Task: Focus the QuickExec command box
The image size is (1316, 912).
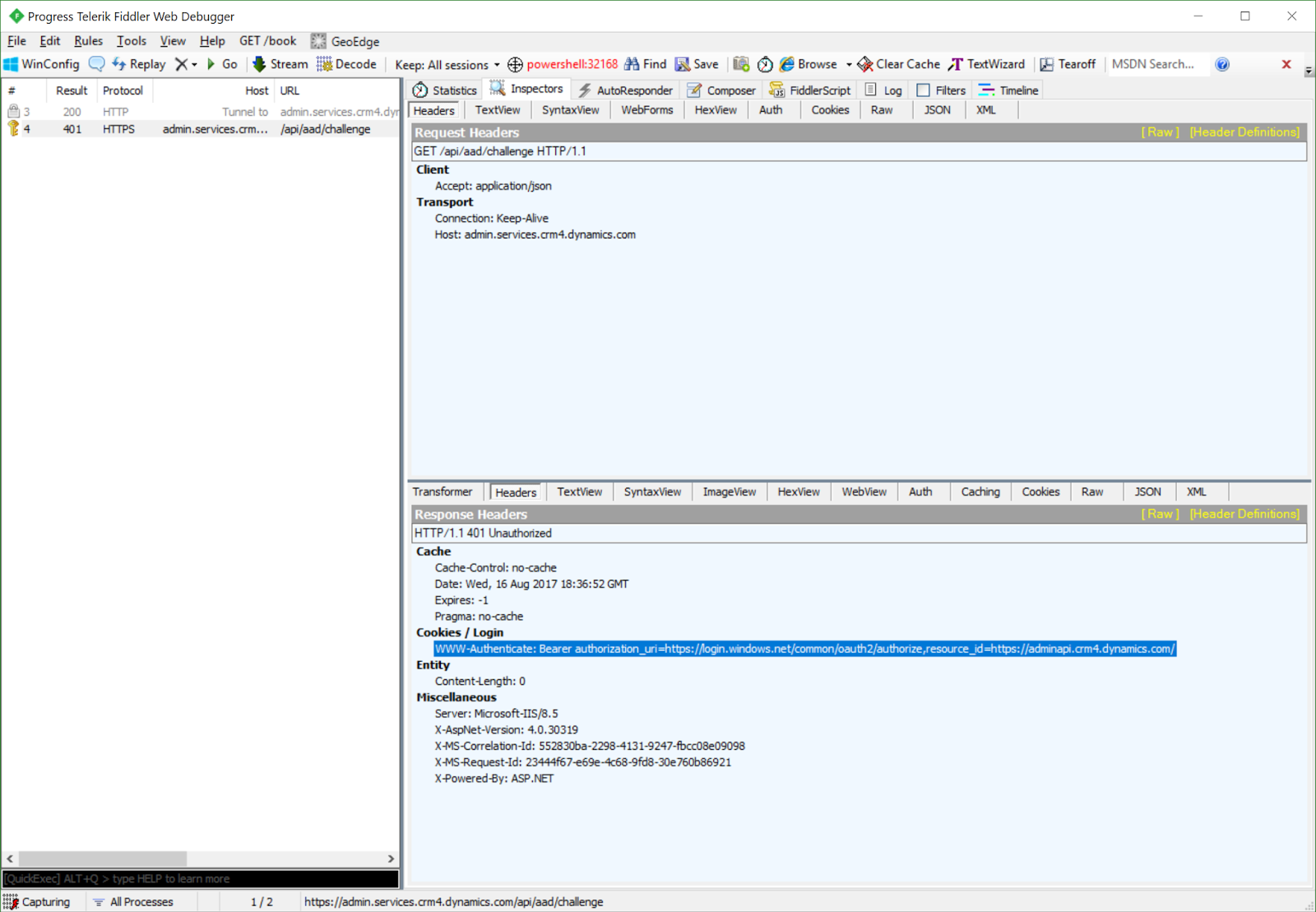Action: 201,879
